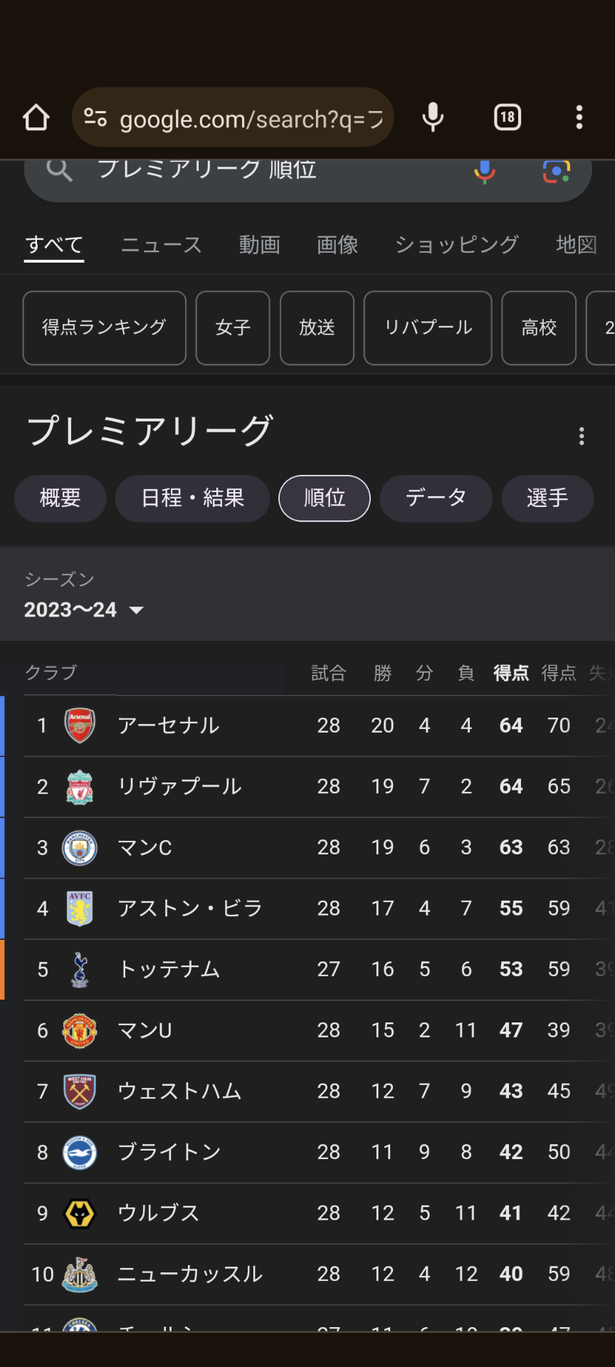Viewport: 615px width, 1367px height.
Task: Tap the Arsenal club crest
Action: pos(80,725)
